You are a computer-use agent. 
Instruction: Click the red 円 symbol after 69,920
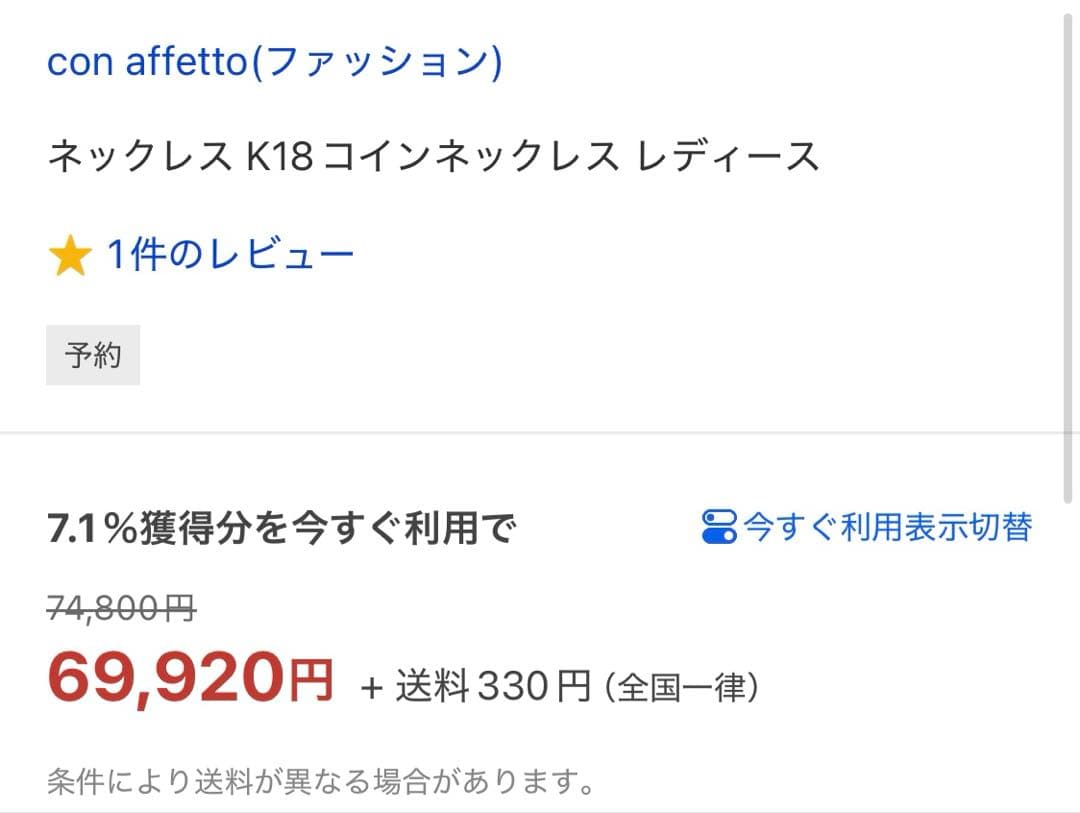click(311, 682)
